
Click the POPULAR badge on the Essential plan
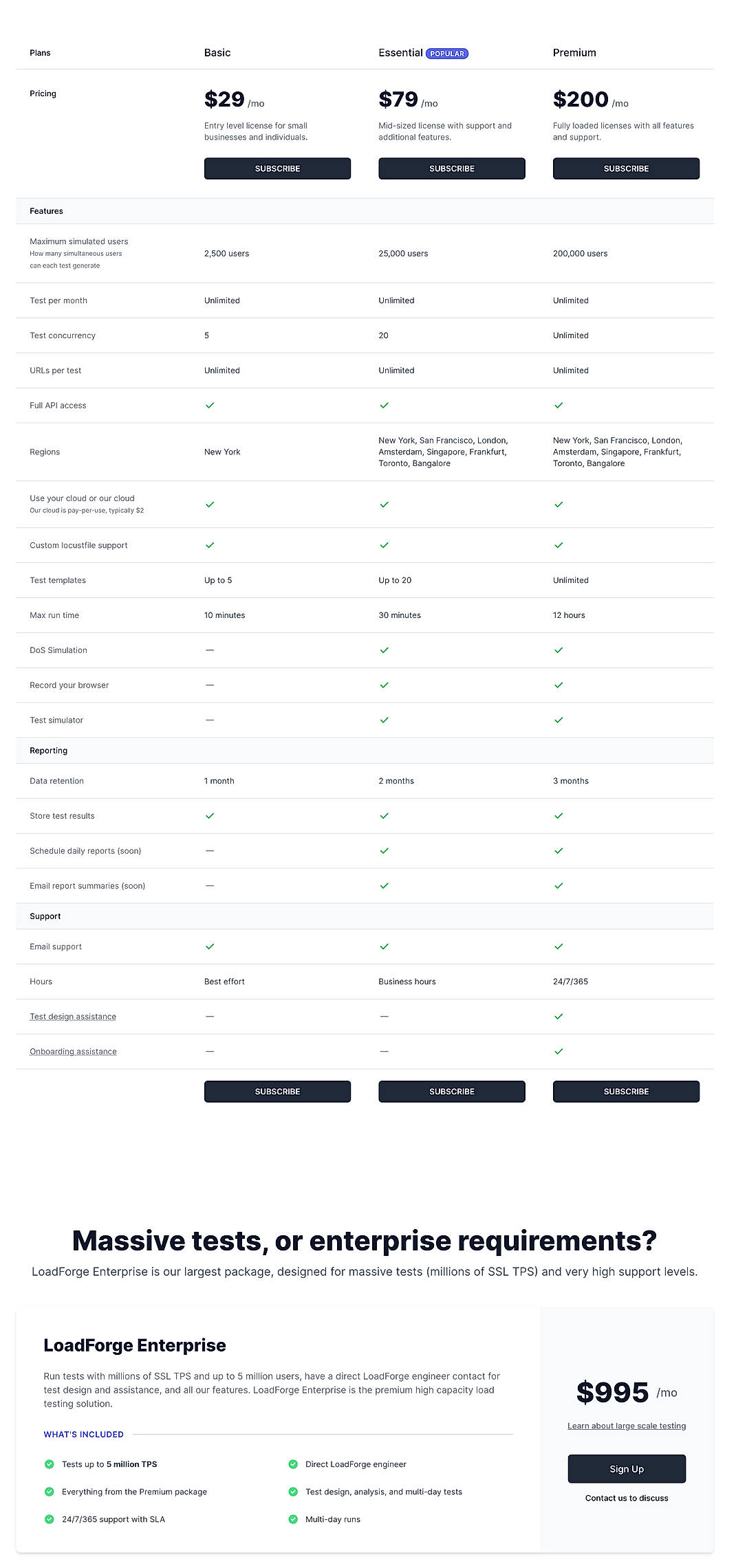tap(447, 53)
